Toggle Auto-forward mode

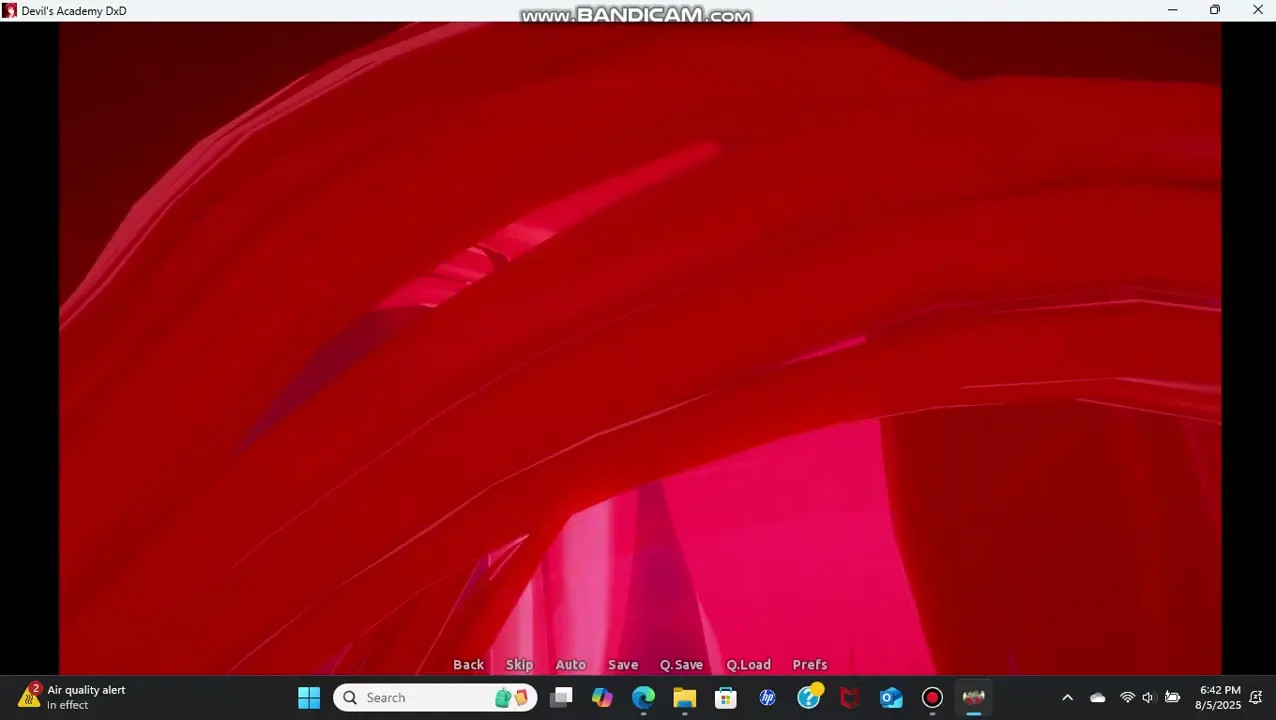(x=570, y=664)
